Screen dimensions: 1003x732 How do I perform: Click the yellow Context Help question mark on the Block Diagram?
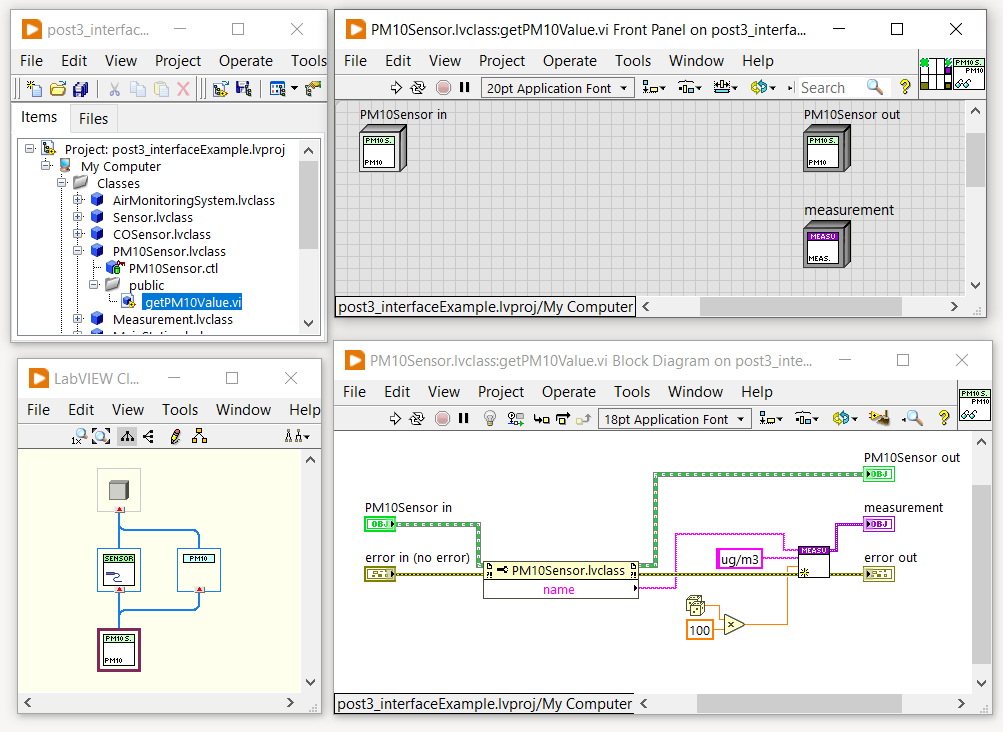coord(943,419)
